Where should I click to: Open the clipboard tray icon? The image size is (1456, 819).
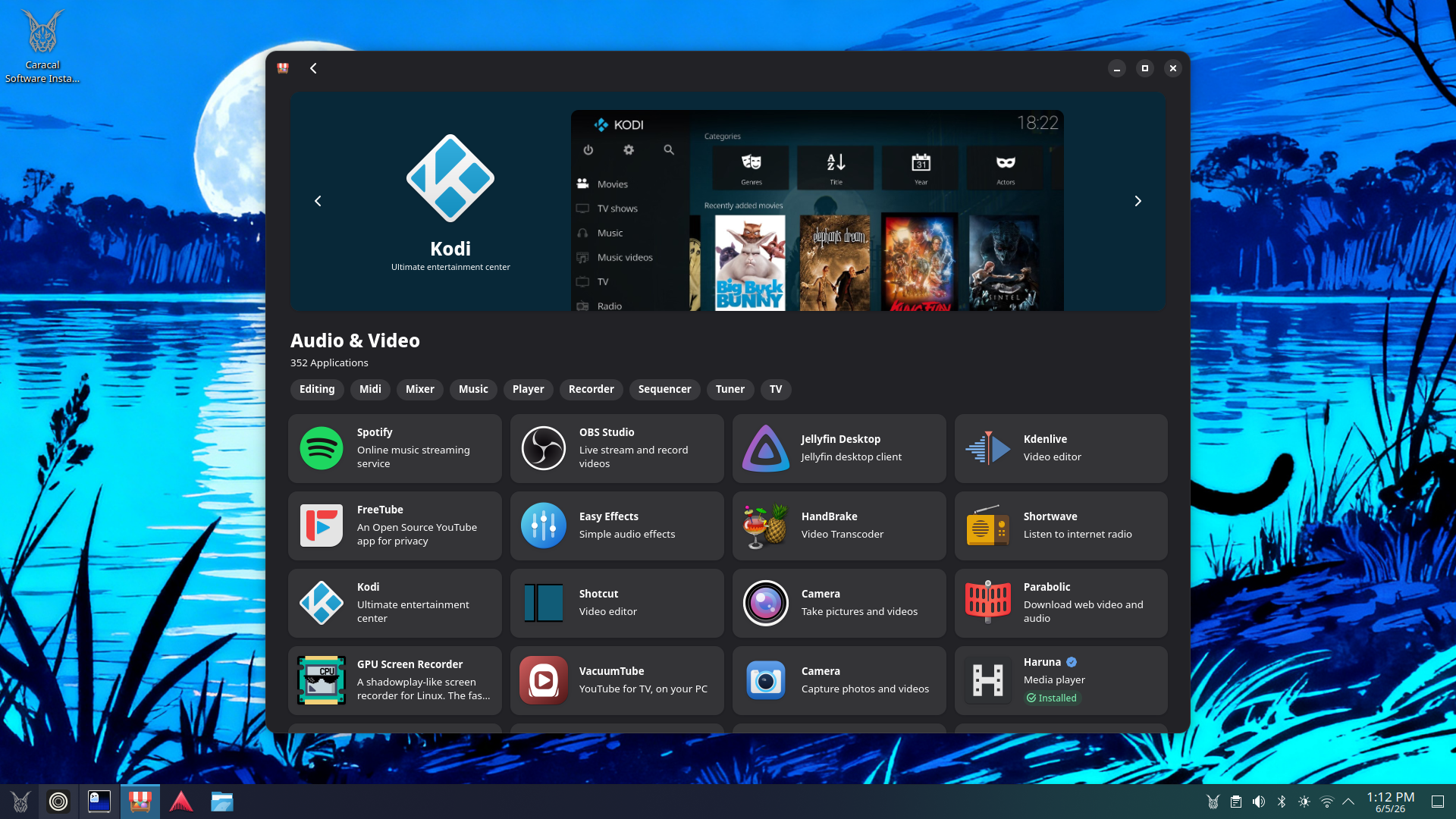tap(1236, 802)
